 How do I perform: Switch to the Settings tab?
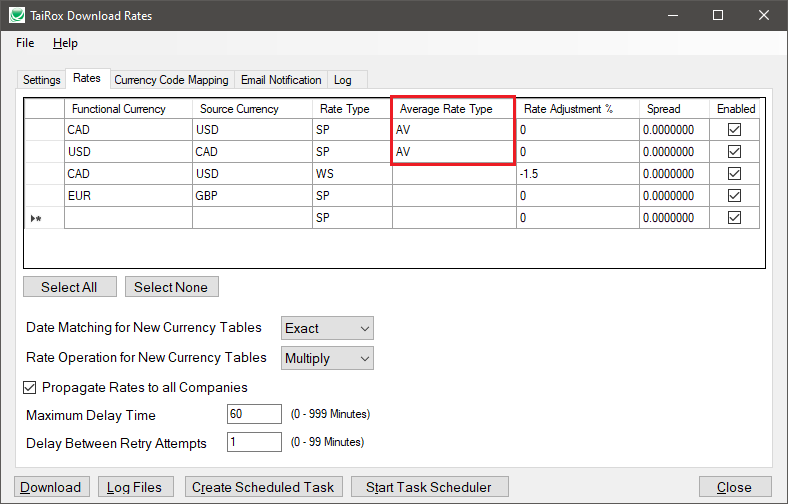coord(42,80)
